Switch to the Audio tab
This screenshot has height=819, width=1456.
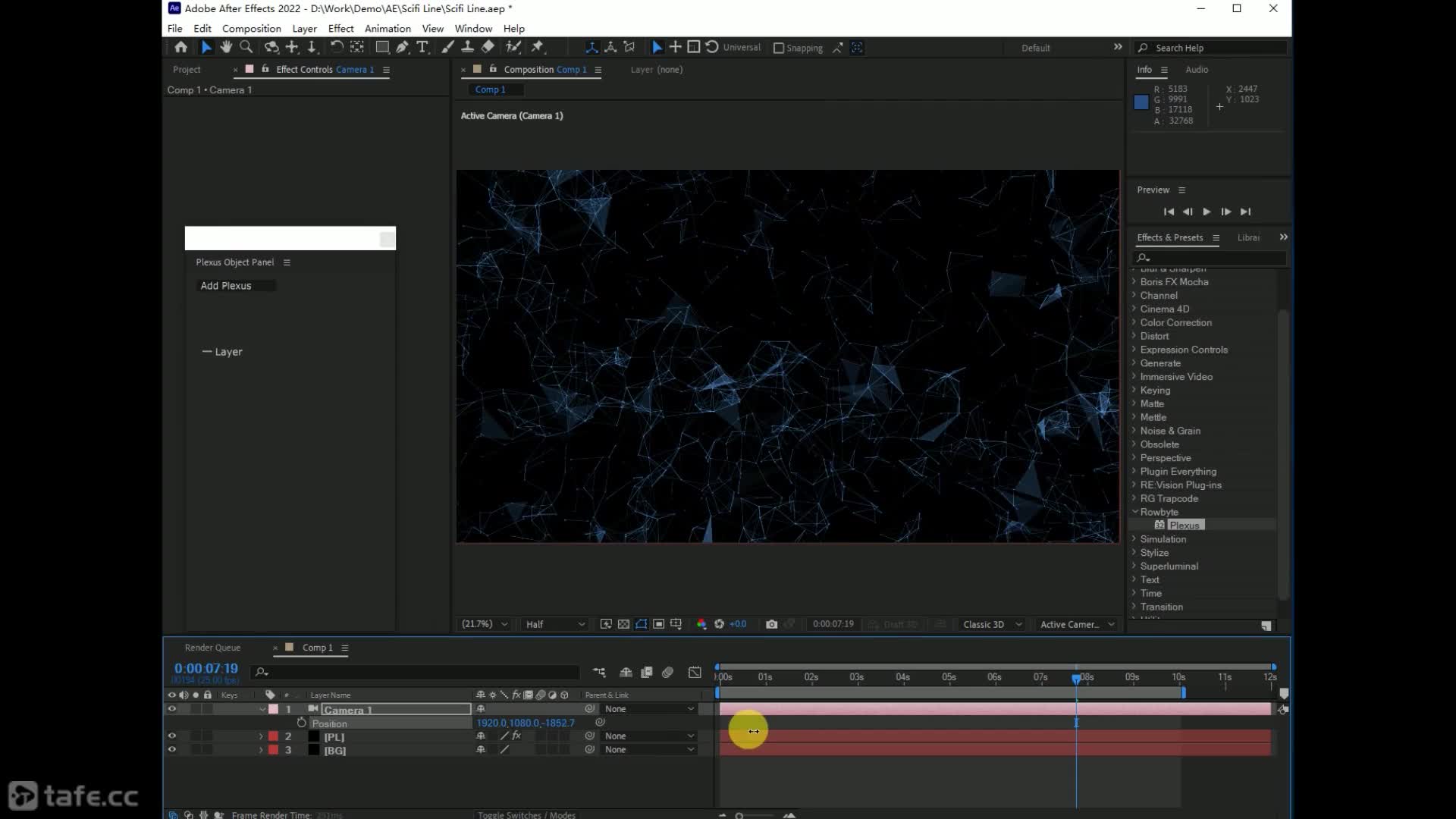click(1197, 69)
